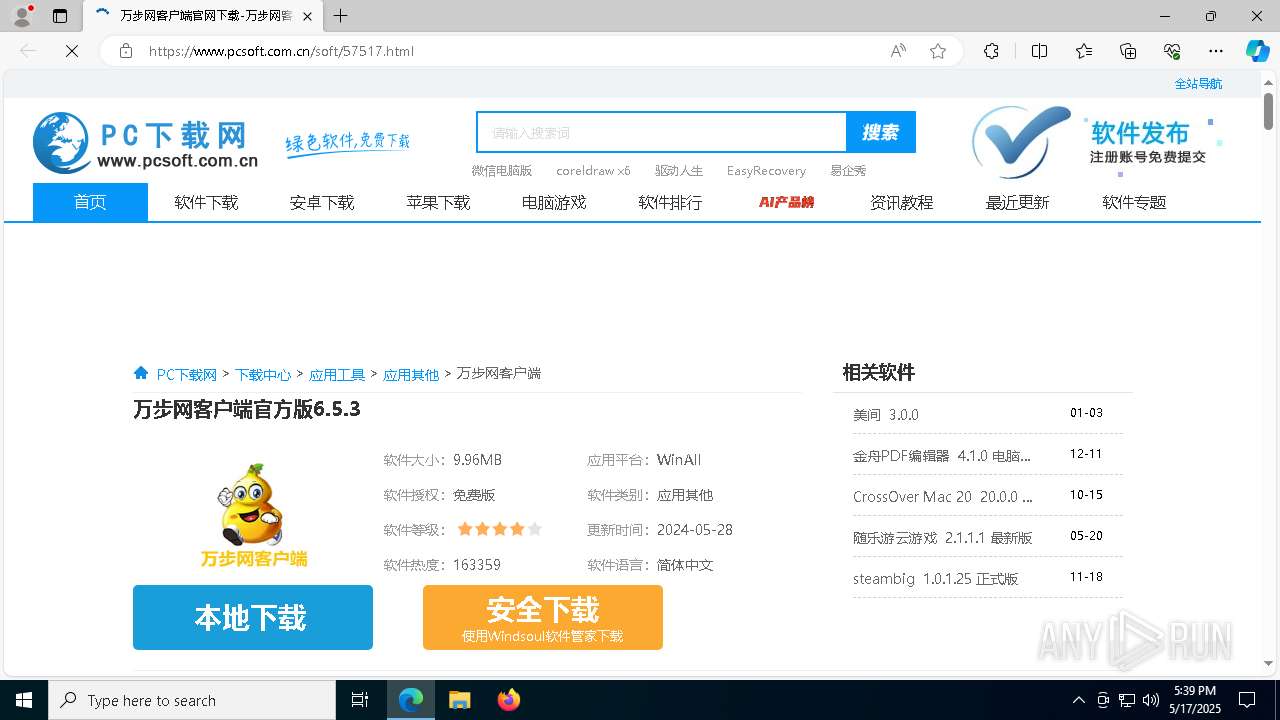Open the 最近更新 nav tab

click(1018, 202)
